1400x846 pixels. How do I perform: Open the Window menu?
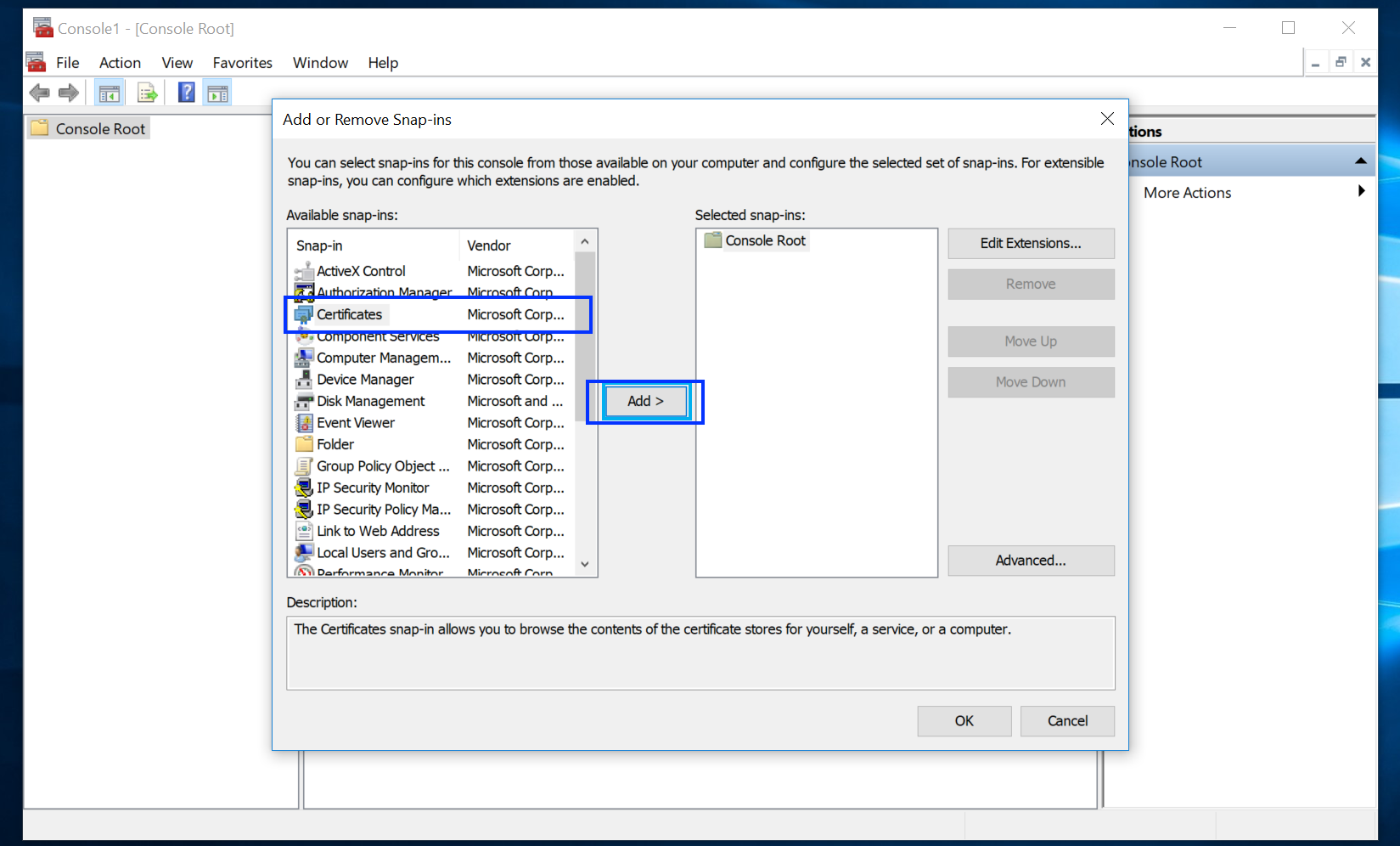pyautogui.click(x=320, y=62)
